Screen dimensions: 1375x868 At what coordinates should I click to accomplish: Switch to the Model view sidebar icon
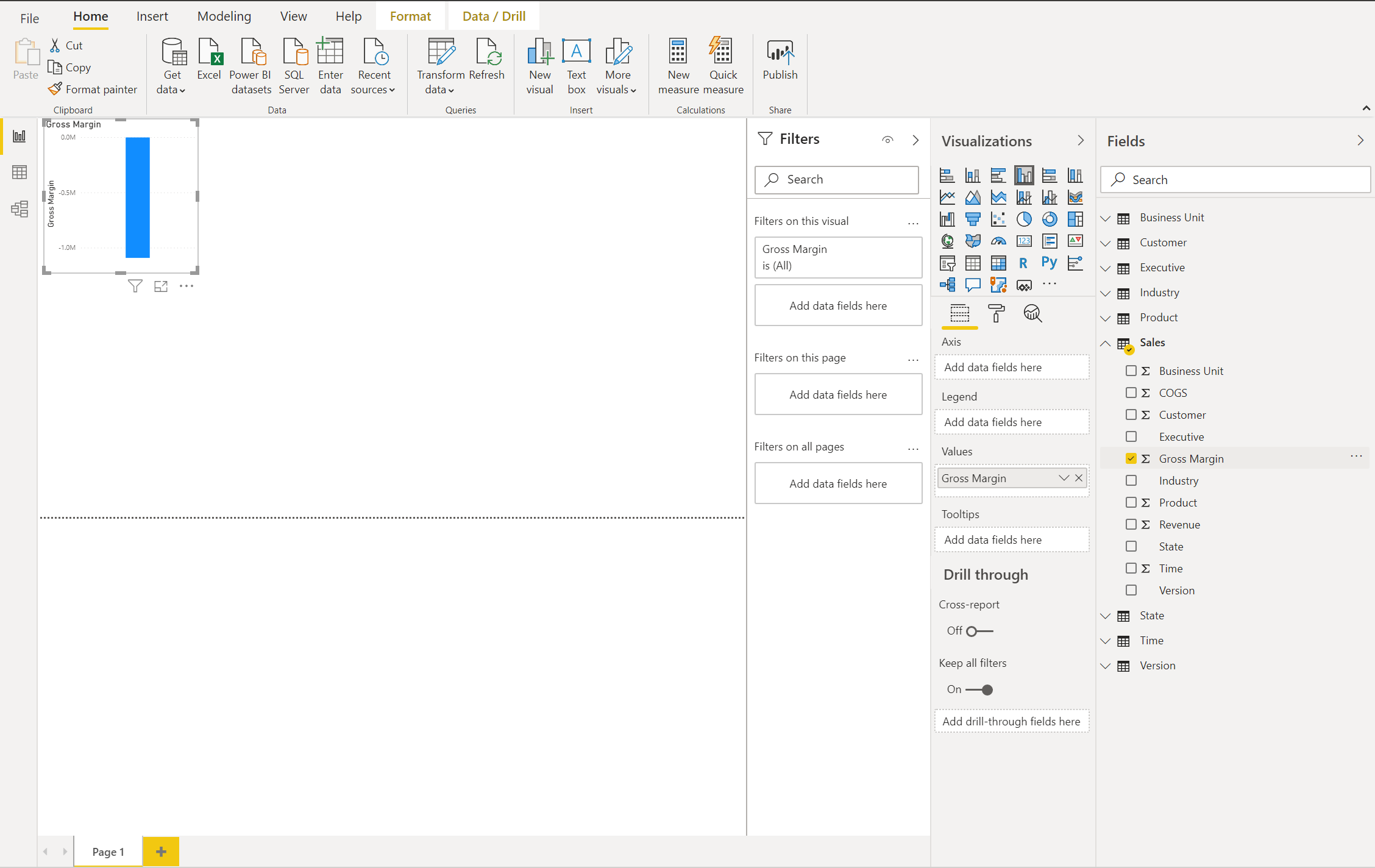pos(20,209)
